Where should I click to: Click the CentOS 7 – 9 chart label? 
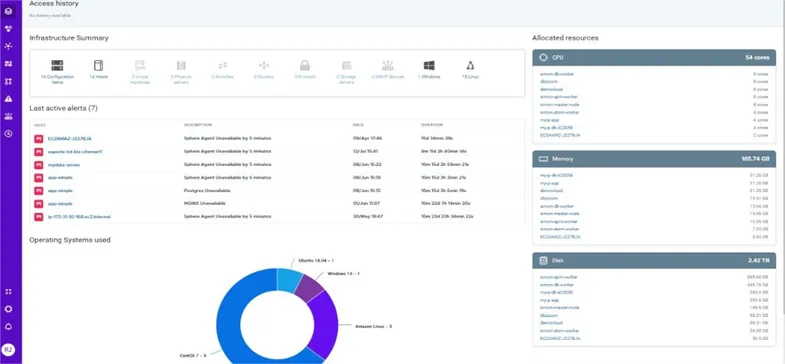193,355
